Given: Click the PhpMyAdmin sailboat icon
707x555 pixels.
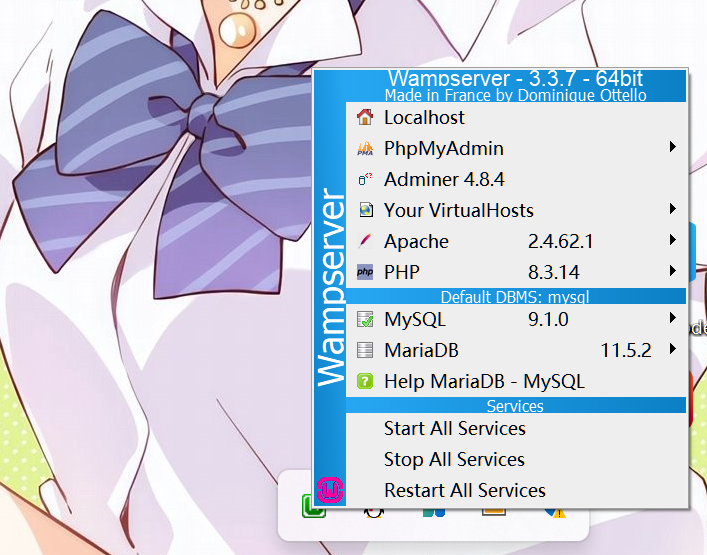Looking at the screenshot, I should click(x=364, y=149).
